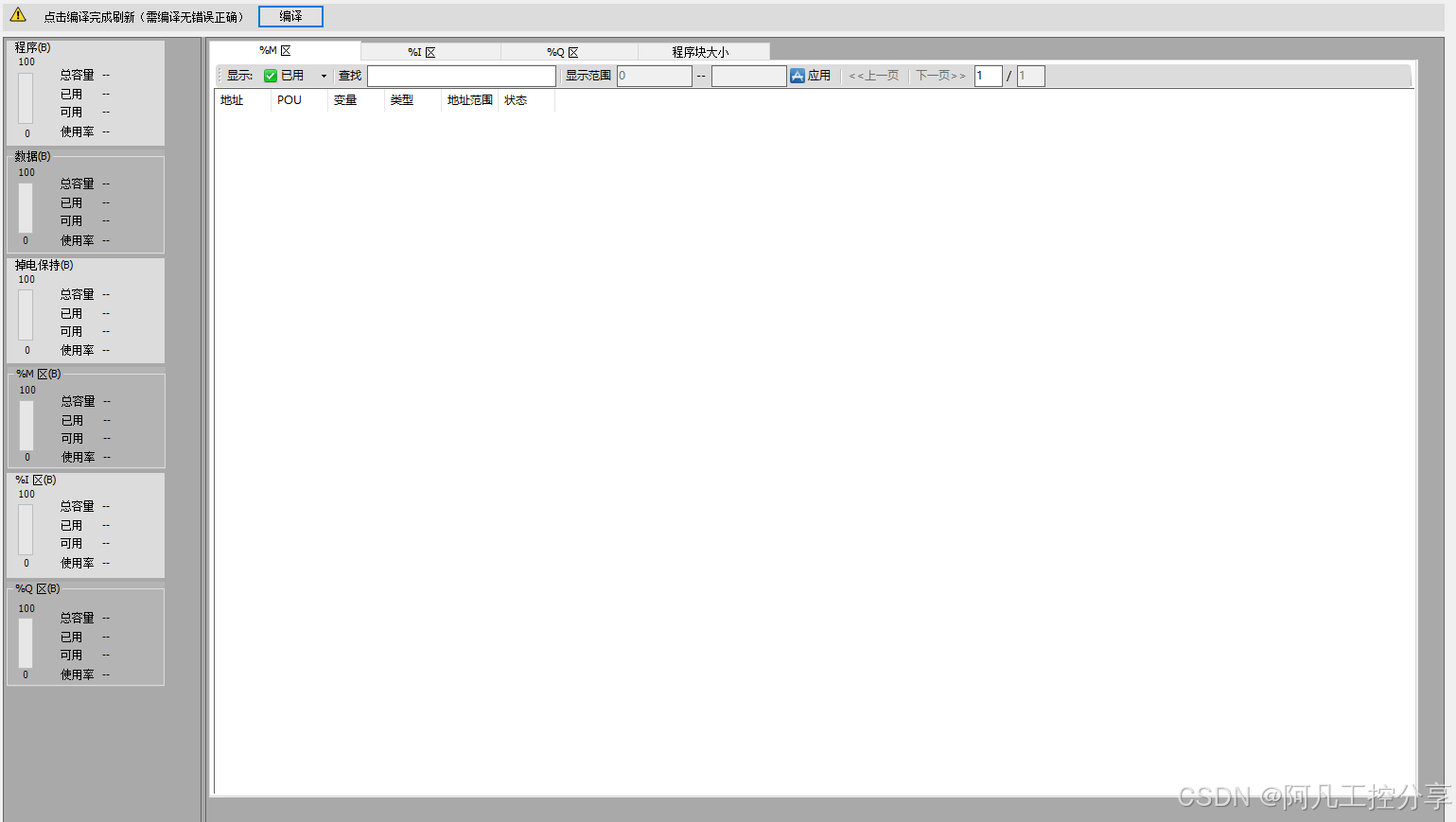The width and height of the screenshot is (1456, 822).
Task: Click the total pages field
Action: click(1031, 76)
